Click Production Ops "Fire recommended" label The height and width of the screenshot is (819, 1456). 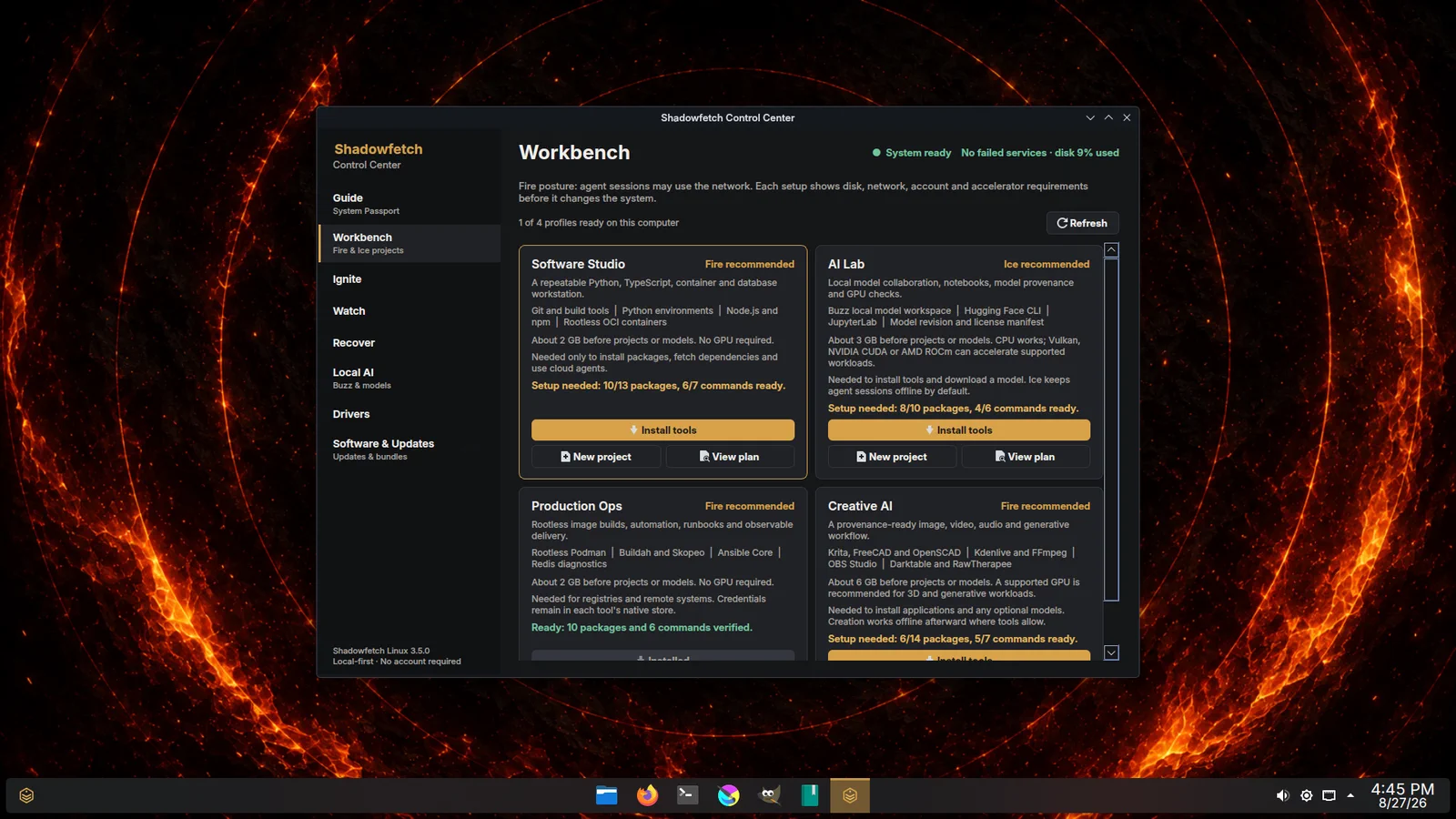[x=750, y=507]
